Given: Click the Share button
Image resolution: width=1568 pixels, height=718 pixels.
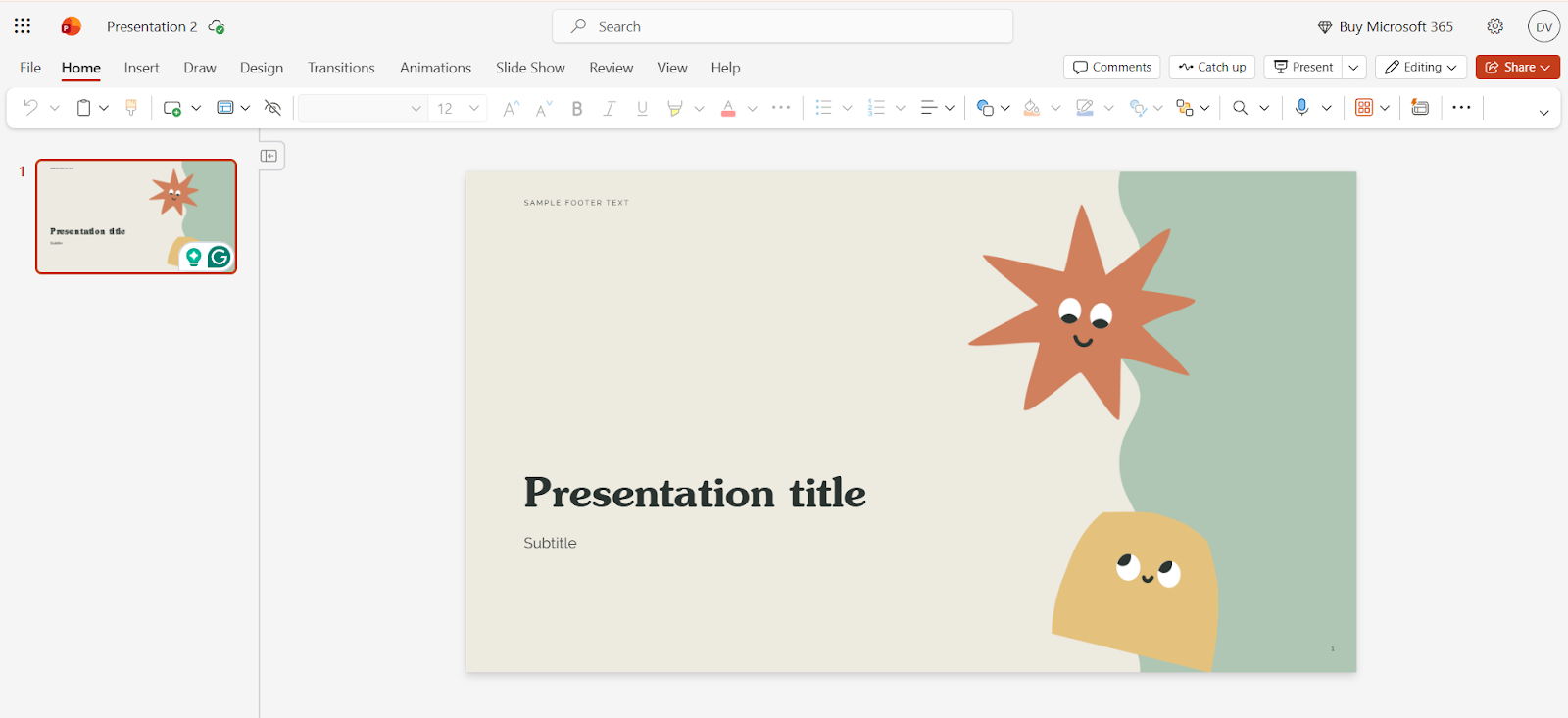Looking at the screenshot, I should pos(1518,67).
